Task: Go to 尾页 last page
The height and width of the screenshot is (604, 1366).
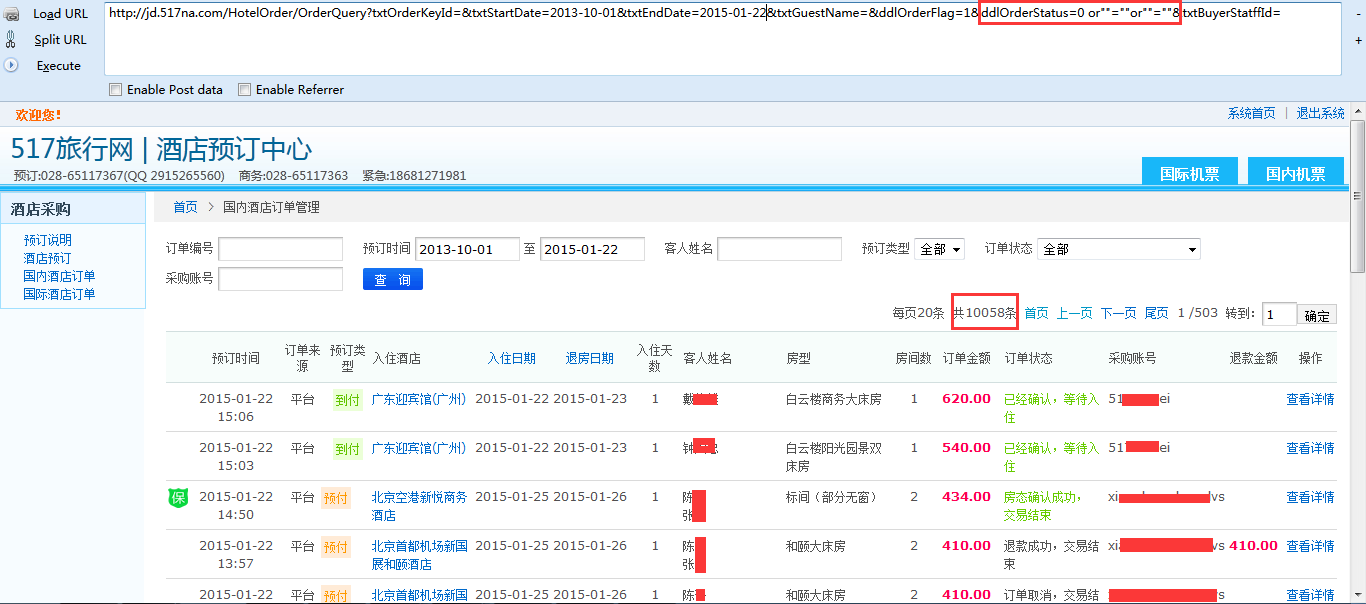Action: coord(1157,313)
